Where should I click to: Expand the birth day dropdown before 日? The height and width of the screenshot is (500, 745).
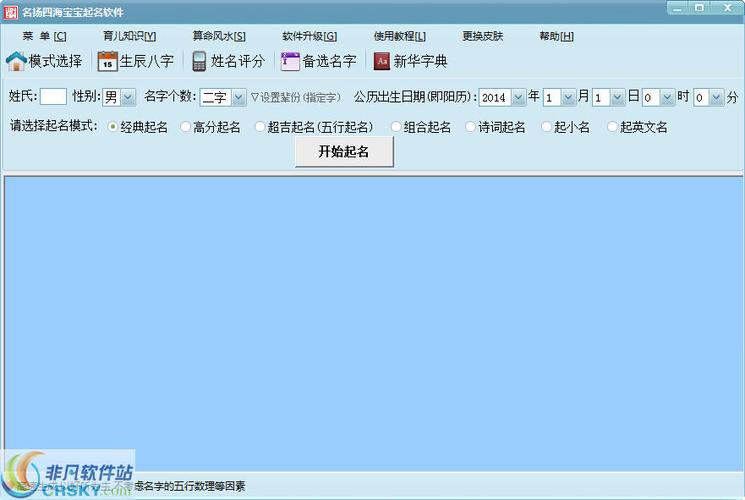point(609,97)
